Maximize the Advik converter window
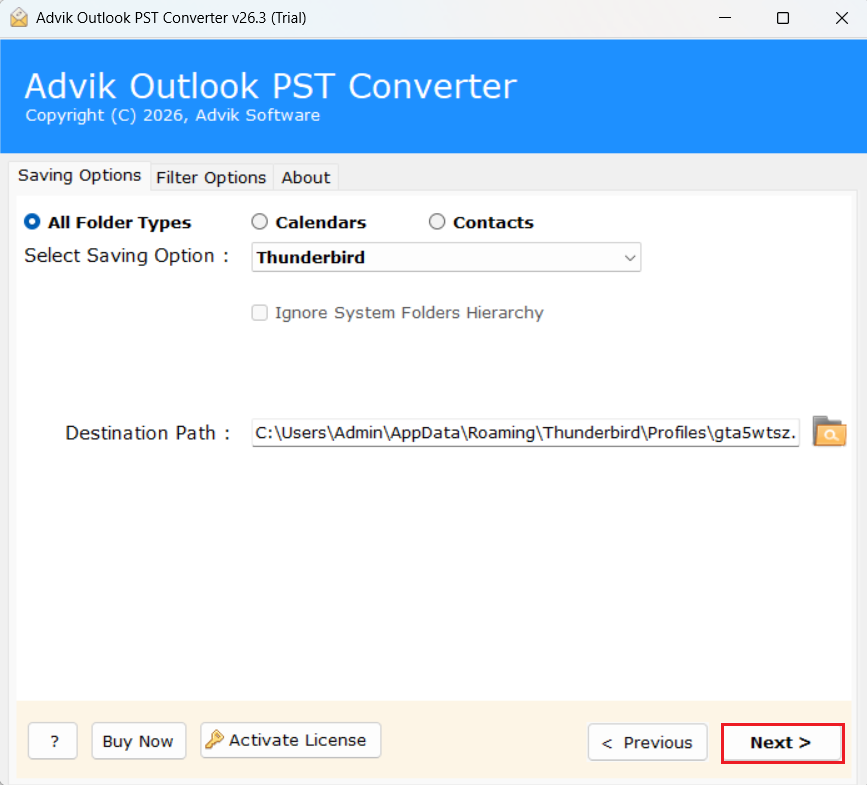 tap(783, 18)
